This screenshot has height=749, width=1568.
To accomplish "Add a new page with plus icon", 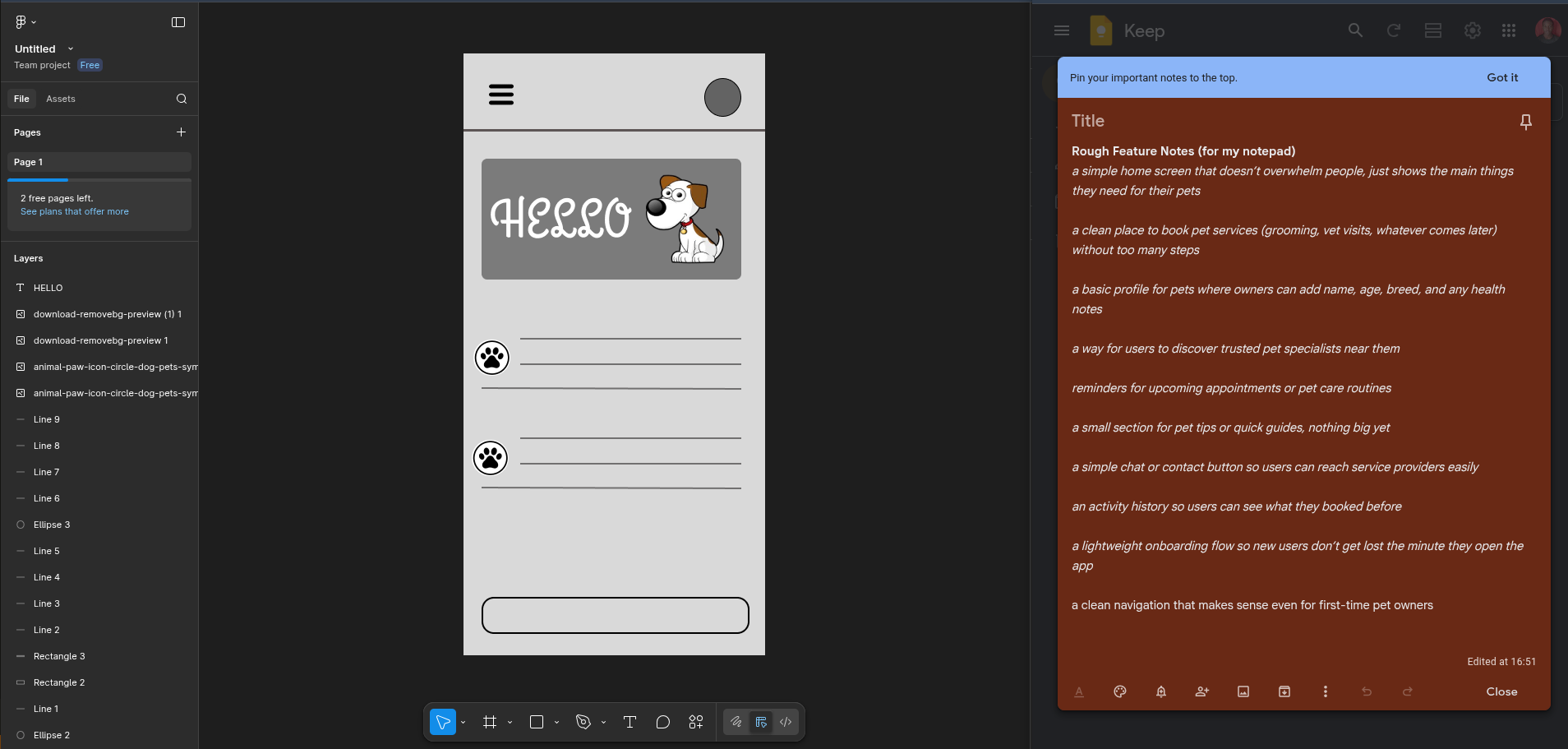I will (181, 132).
